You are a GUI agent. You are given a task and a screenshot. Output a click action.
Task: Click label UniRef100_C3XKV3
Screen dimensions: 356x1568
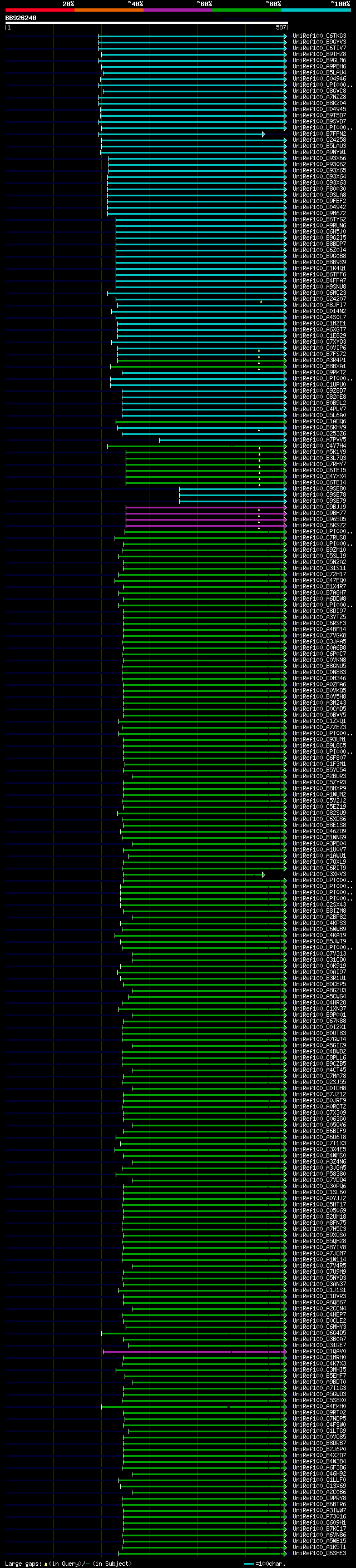(319, 874)
